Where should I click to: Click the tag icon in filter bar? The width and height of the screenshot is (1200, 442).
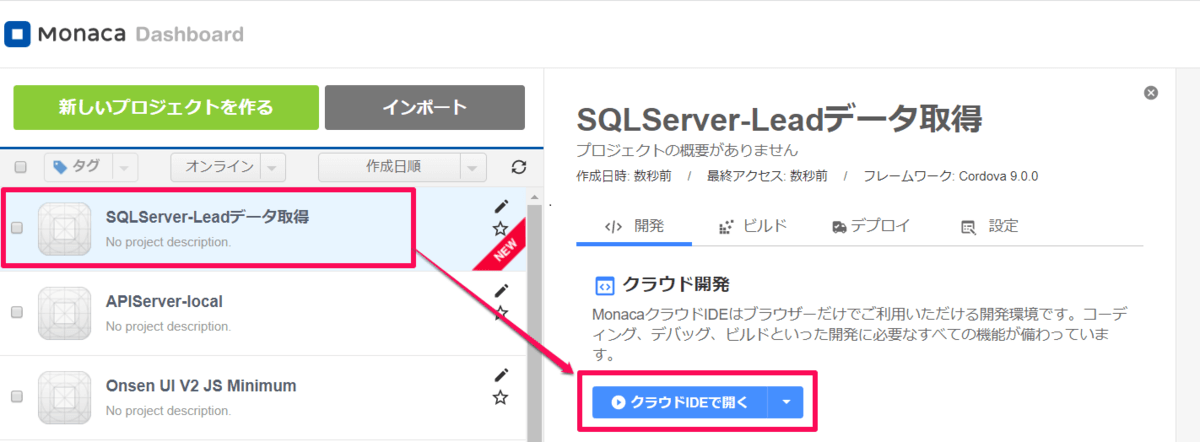(x=61, y=166)
